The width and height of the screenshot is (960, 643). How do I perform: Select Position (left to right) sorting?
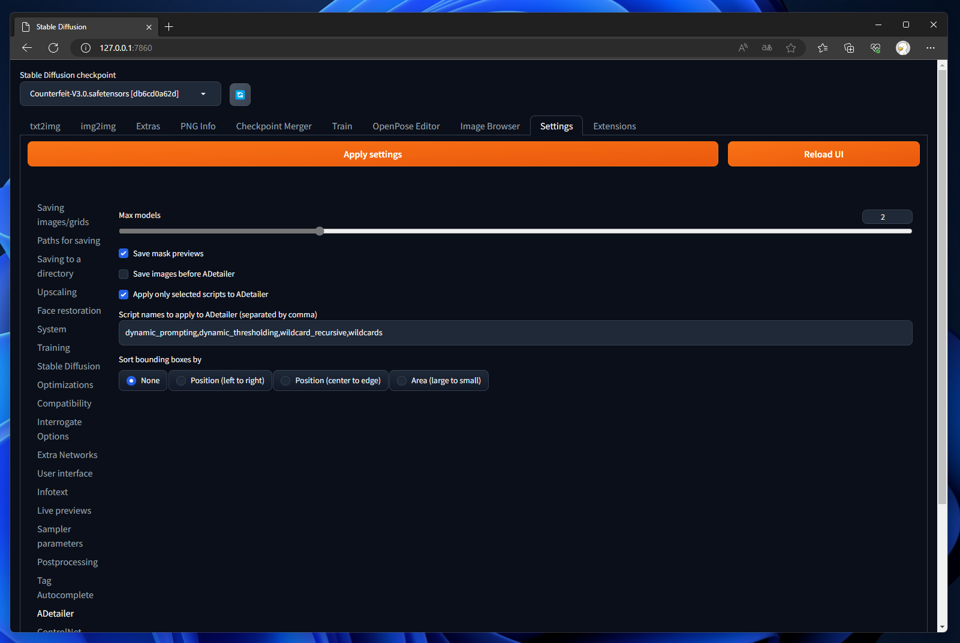pyautogui.click(x=220, y=380)
